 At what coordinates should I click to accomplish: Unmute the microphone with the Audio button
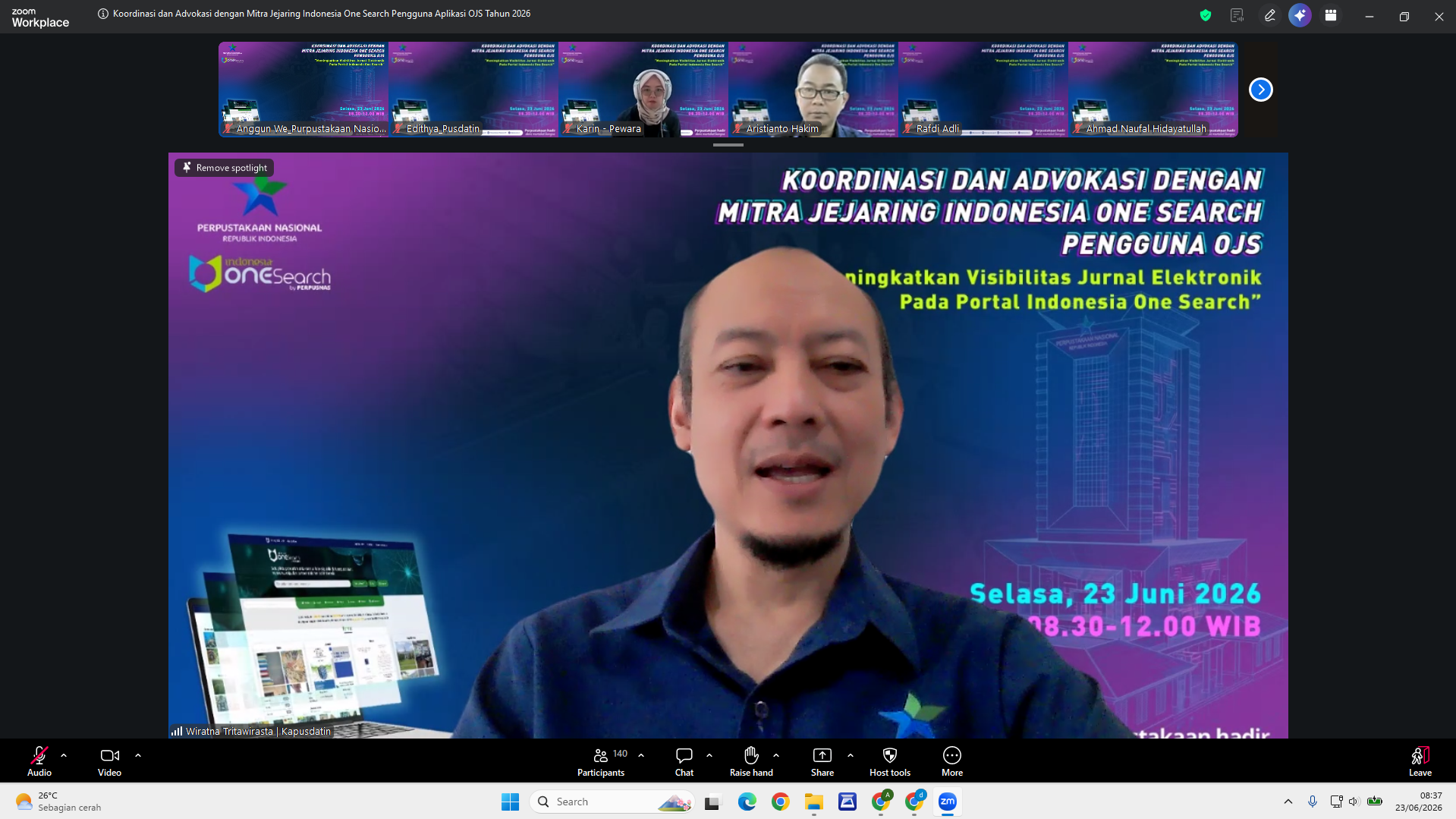coord(39,761)
